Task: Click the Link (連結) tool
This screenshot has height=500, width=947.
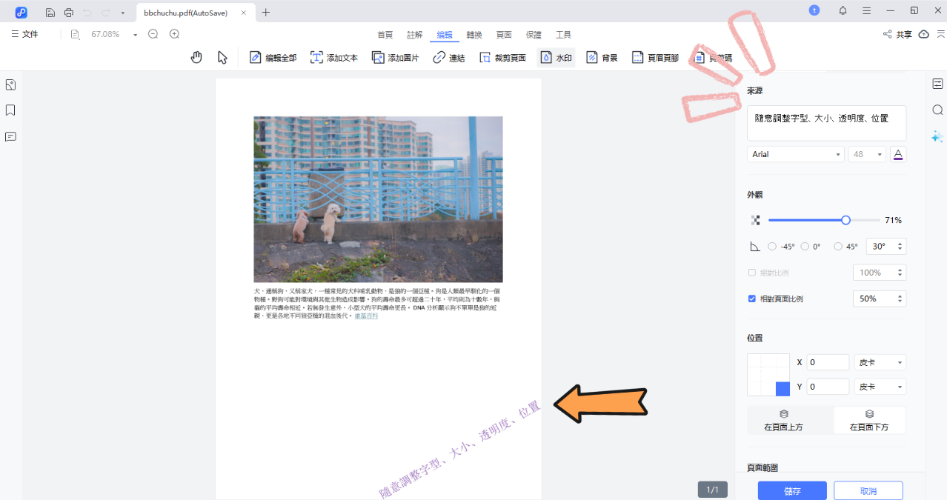Action: [449, 57]
